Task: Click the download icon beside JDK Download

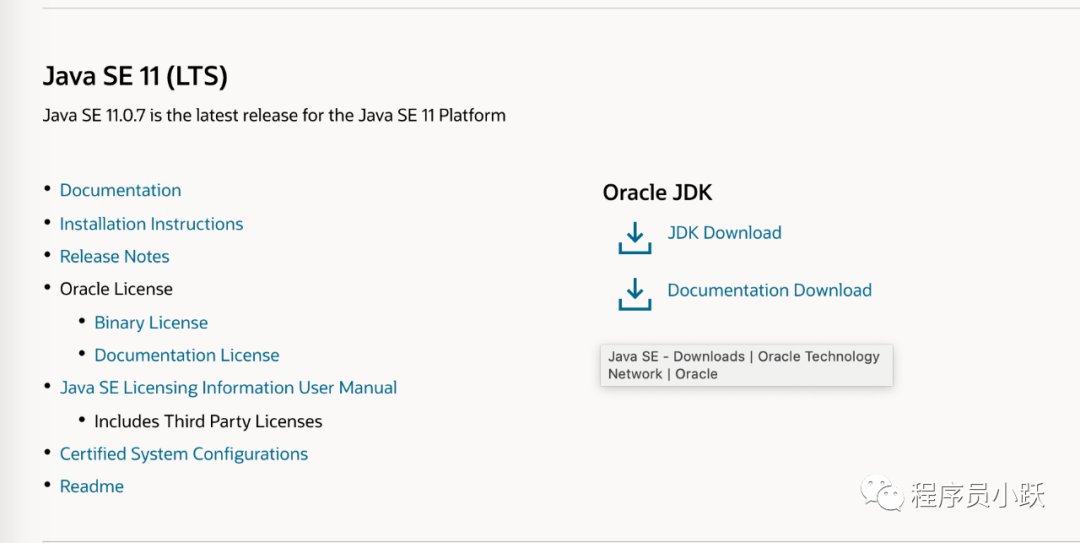Action: pos(634,237)
